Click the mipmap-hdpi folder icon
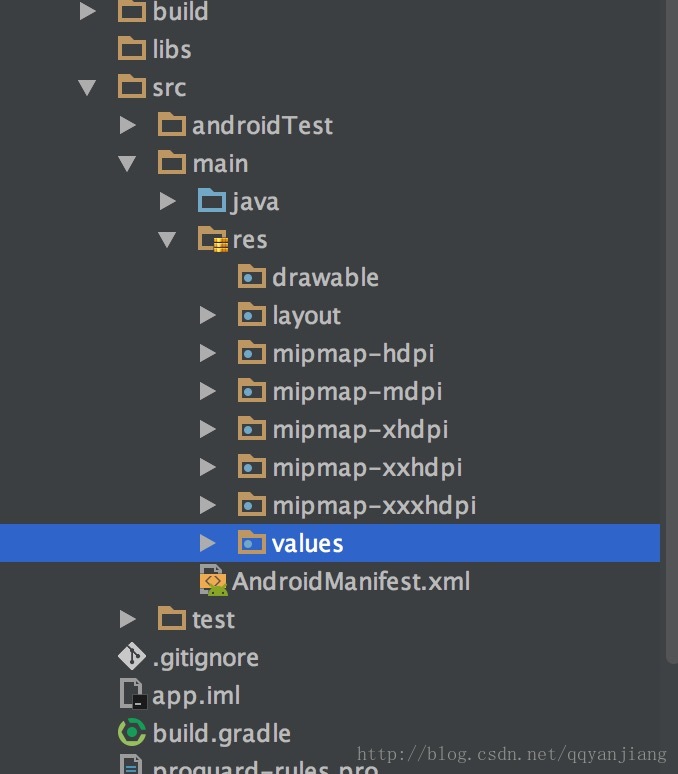 click(252, 352)
